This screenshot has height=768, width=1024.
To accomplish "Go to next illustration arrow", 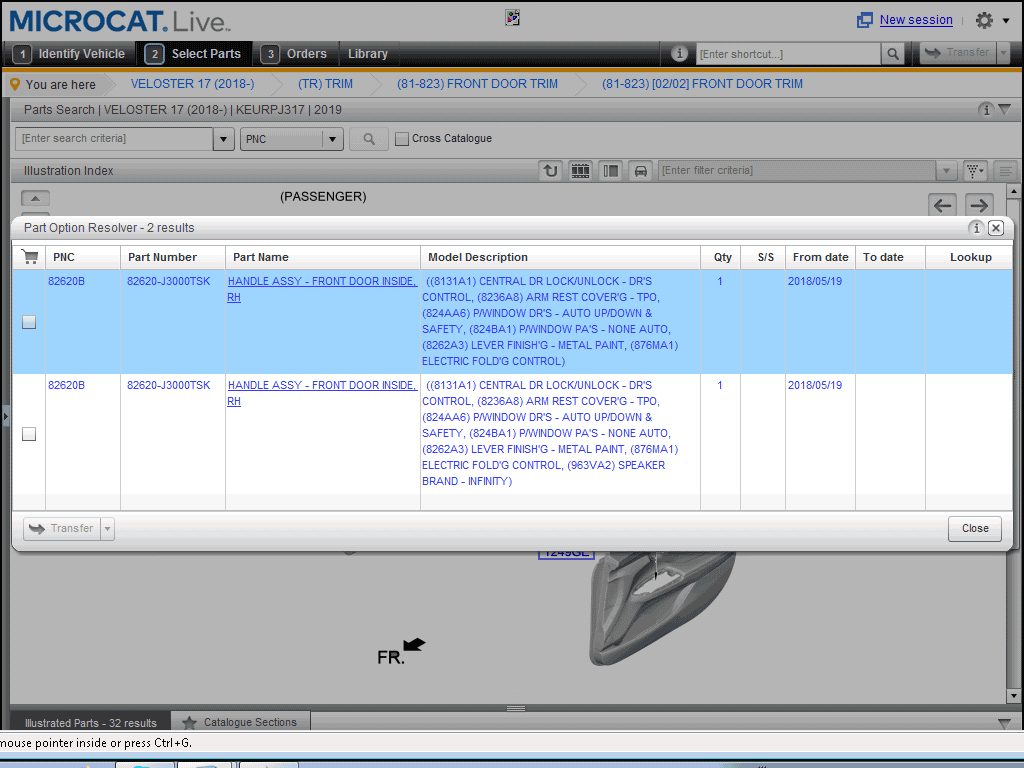I will coord(979,205).
